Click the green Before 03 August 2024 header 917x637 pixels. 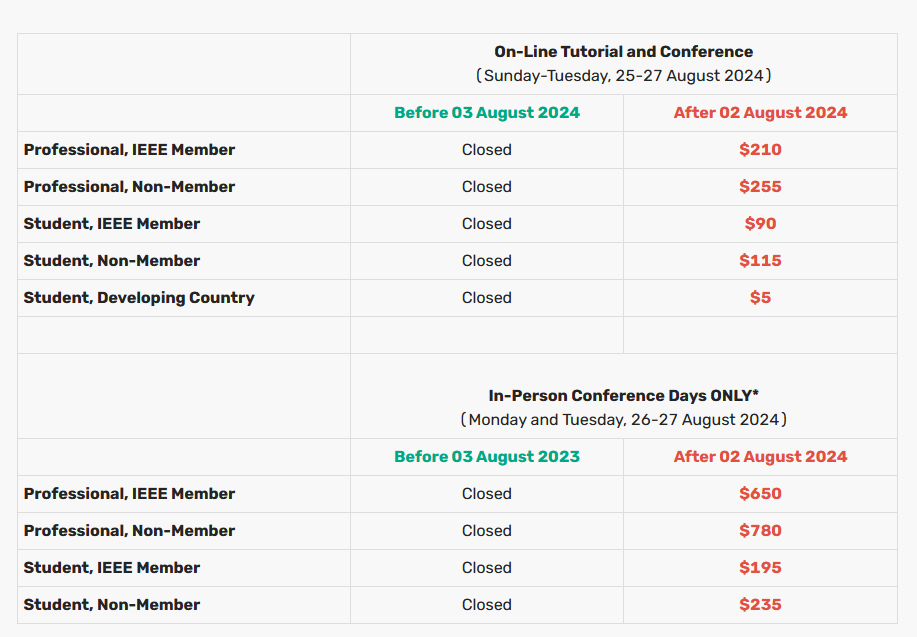tap(487, 112)
